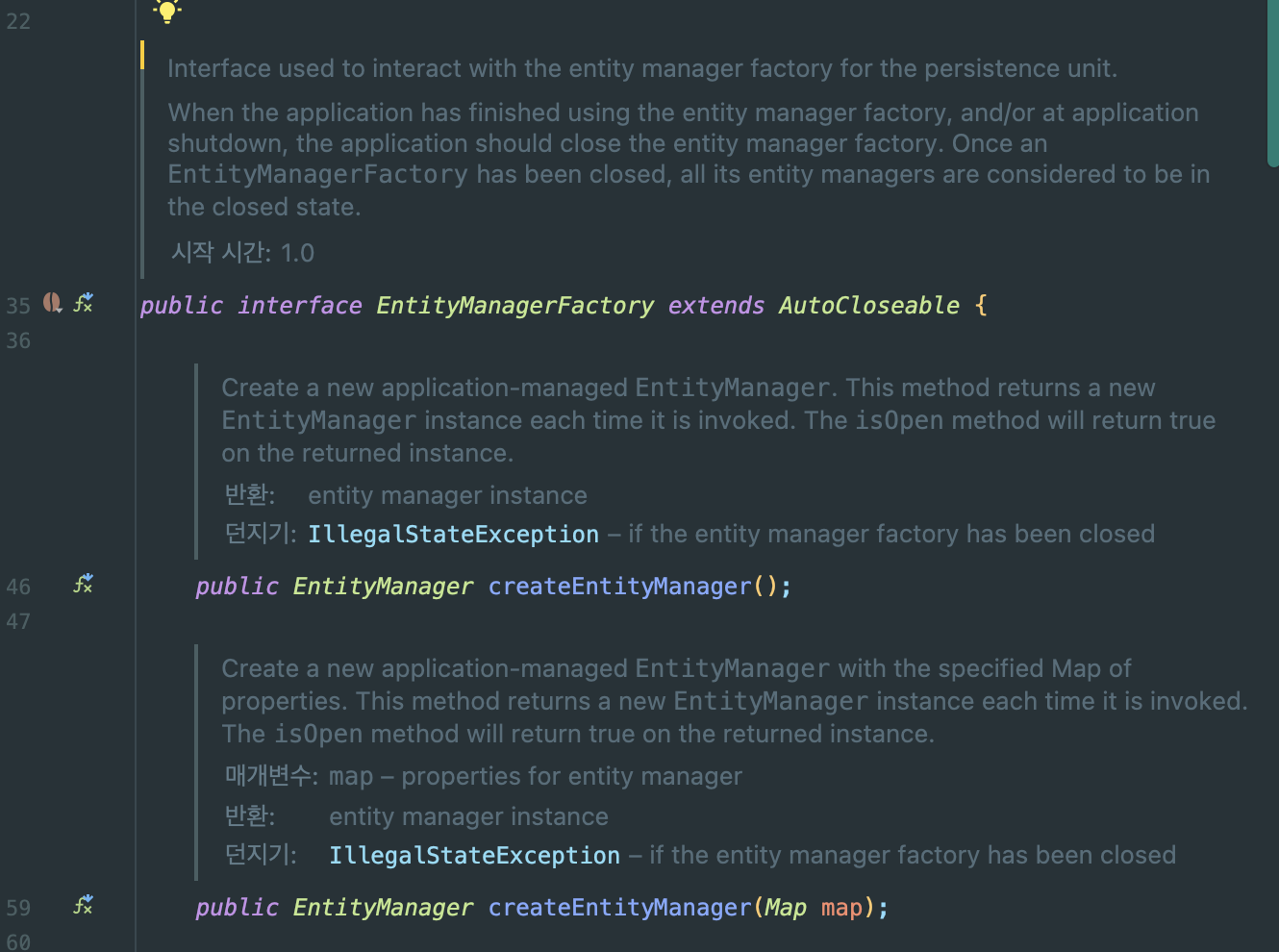Click line number 46 in gutter
The image size is (1279, 952).
tap(18, 588)
